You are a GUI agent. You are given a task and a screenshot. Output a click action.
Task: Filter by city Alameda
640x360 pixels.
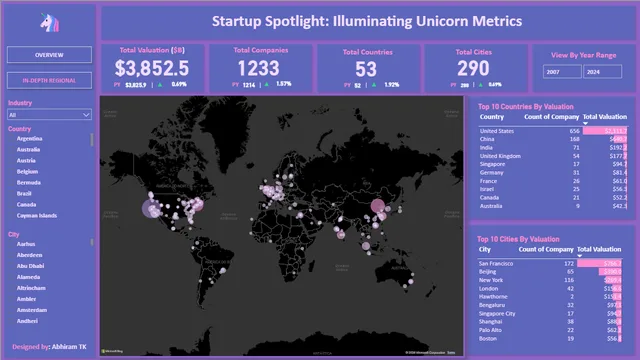tap(28, 277)
